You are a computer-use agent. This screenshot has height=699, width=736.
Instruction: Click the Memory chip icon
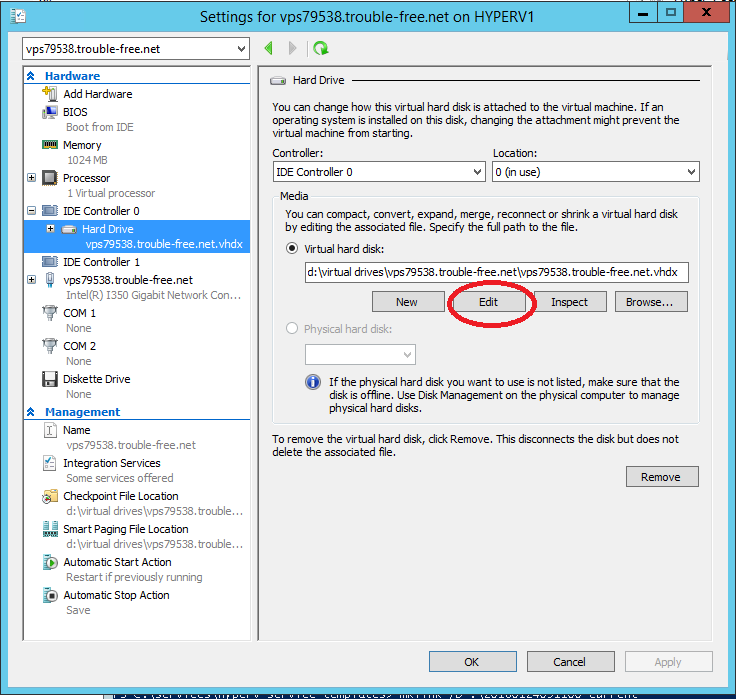pyautogui.click(x=50, y=145)
